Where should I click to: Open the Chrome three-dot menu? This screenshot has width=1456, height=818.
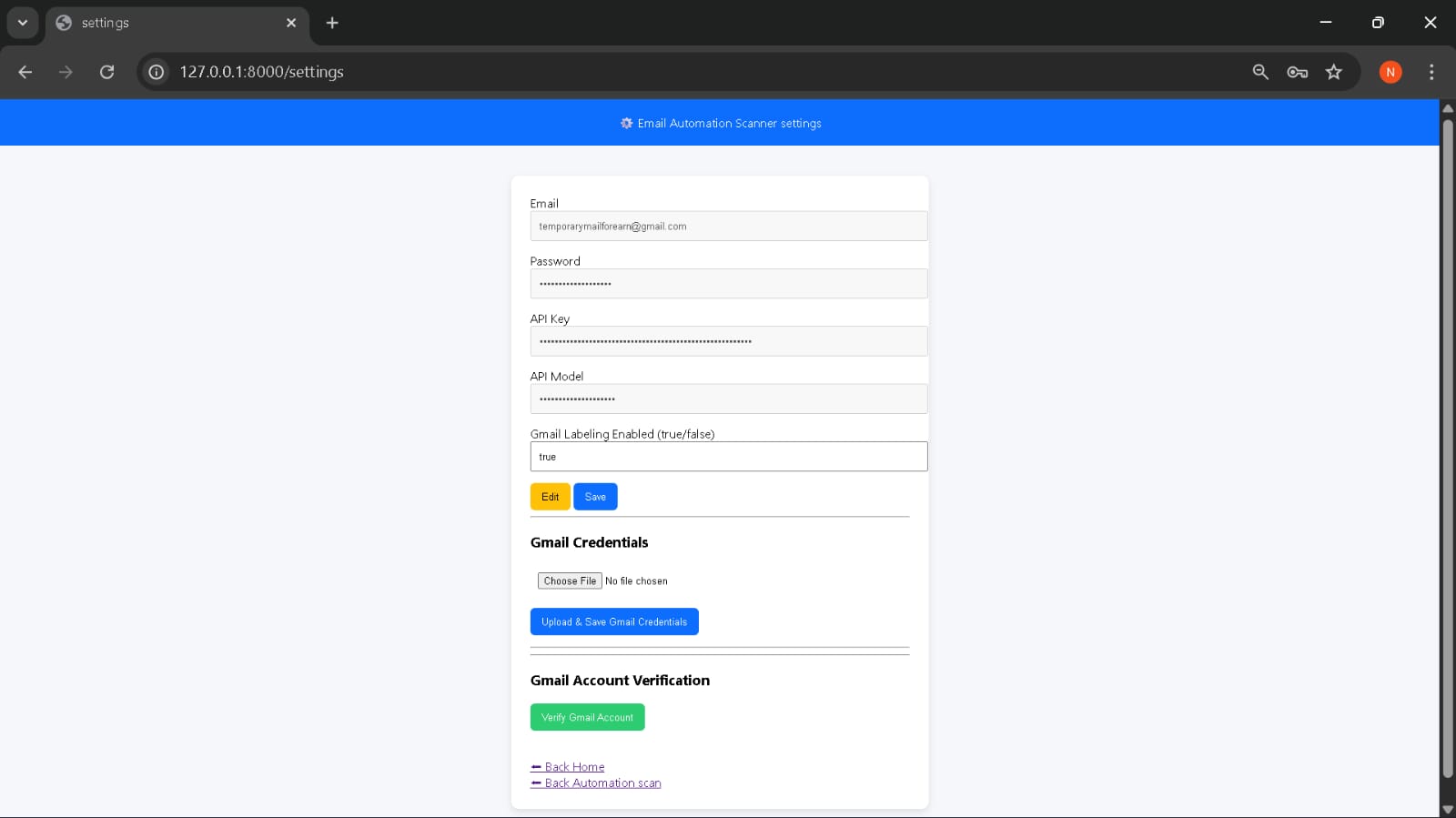coord(1431,72)
